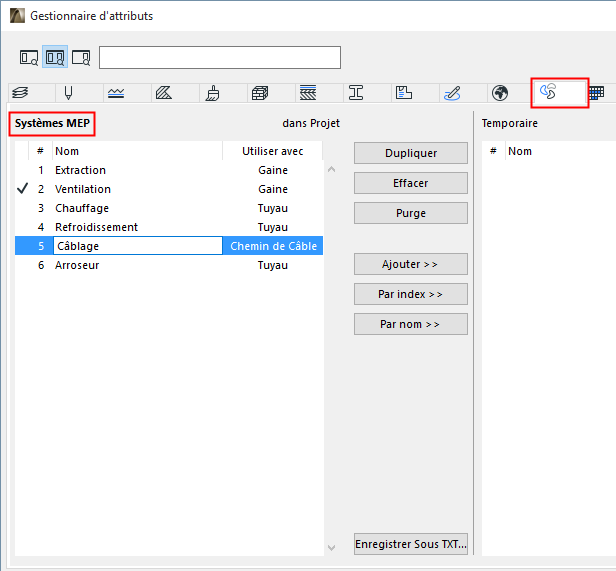
Task: Click the Dupliquer button
Action: [x=411, y=153]
